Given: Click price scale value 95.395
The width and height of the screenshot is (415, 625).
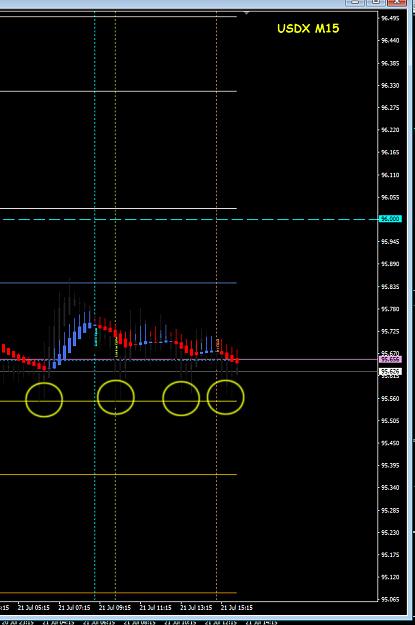Looking at the screenshot, I should click(x=390, y=466).
